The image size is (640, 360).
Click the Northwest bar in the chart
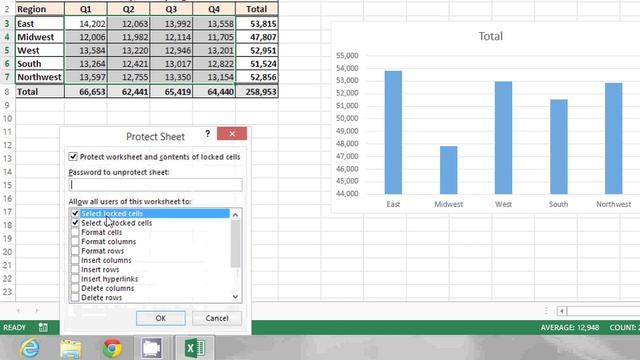coord(613,138)
